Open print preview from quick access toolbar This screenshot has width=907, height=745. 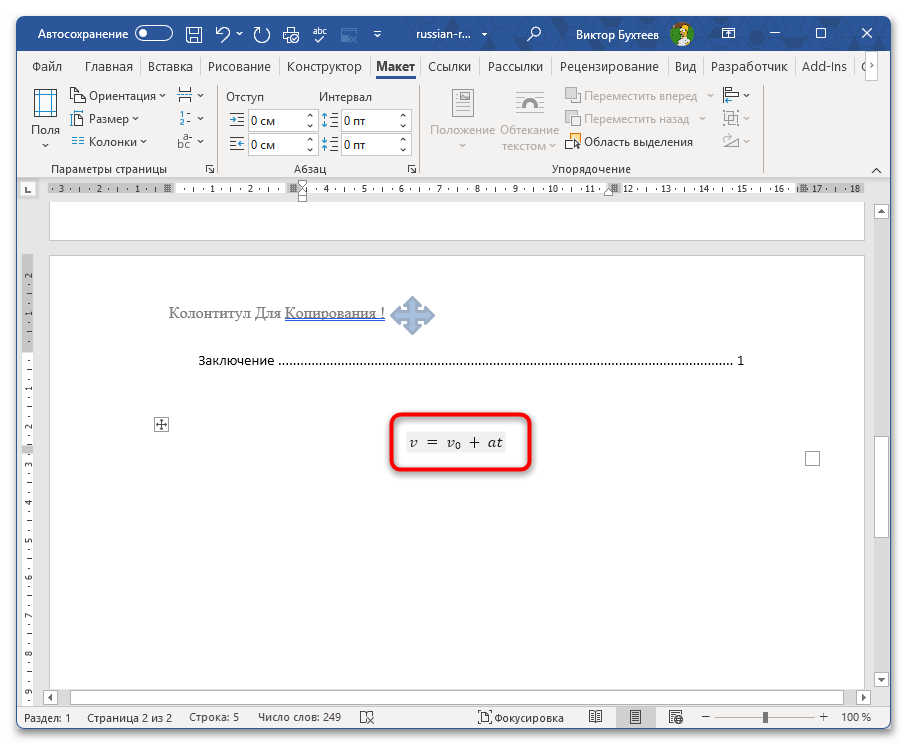click(290, 35)
